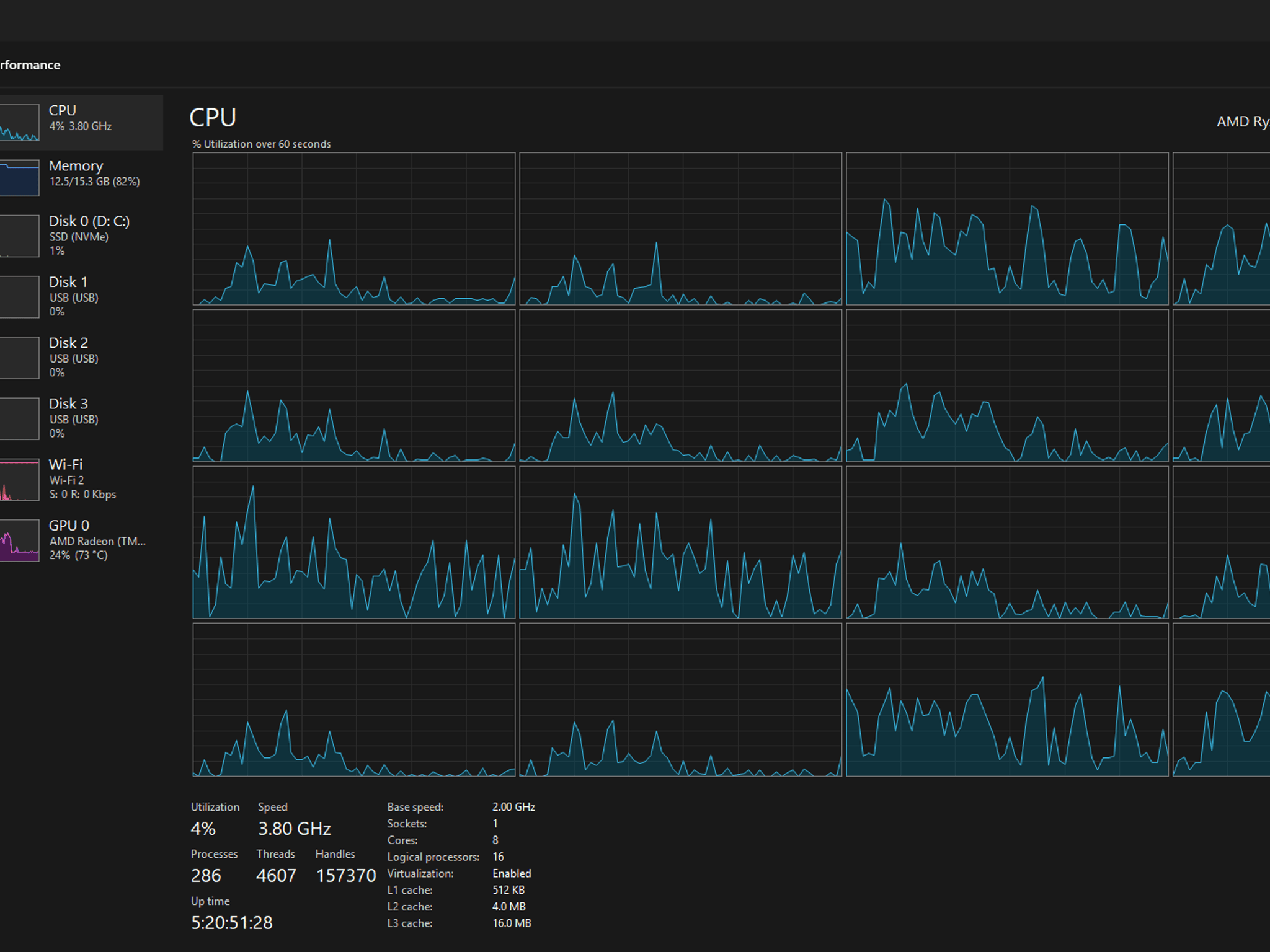The width and height of the screenshot is (1270, 952).
Task: Click the first core graph in the second row
Action: point(354,386)
